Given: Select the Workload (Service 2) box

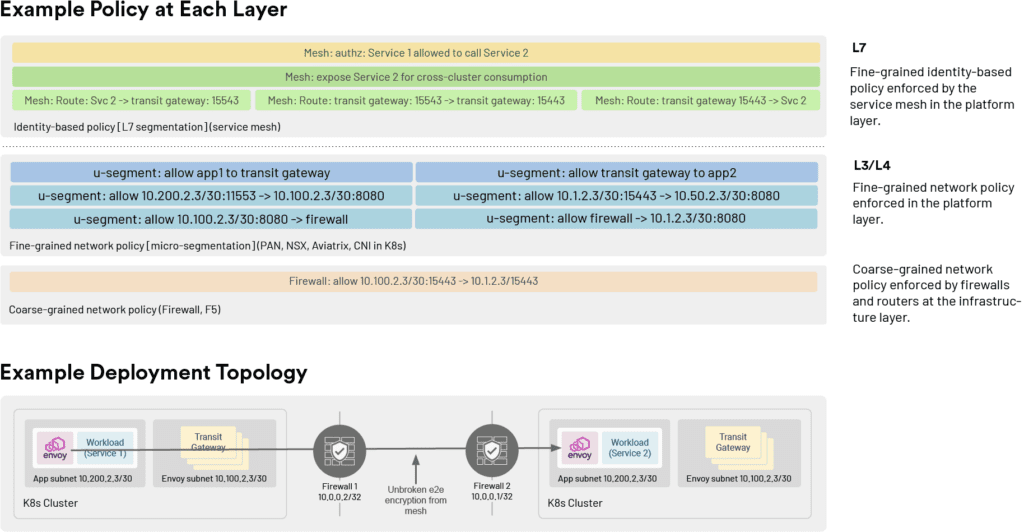Looking at the screenshot, I should [629, 447].
